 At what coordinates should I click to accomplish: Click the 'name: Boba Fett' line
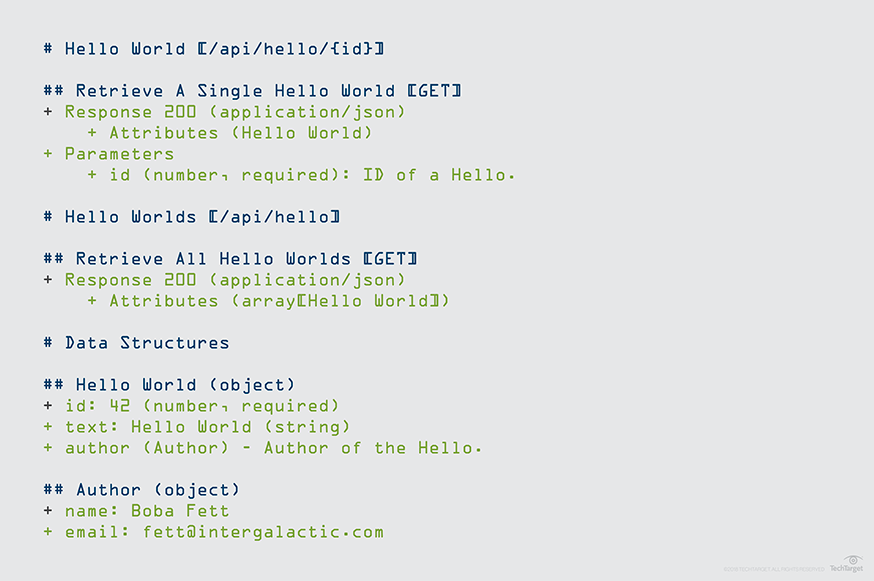[147, 511]
